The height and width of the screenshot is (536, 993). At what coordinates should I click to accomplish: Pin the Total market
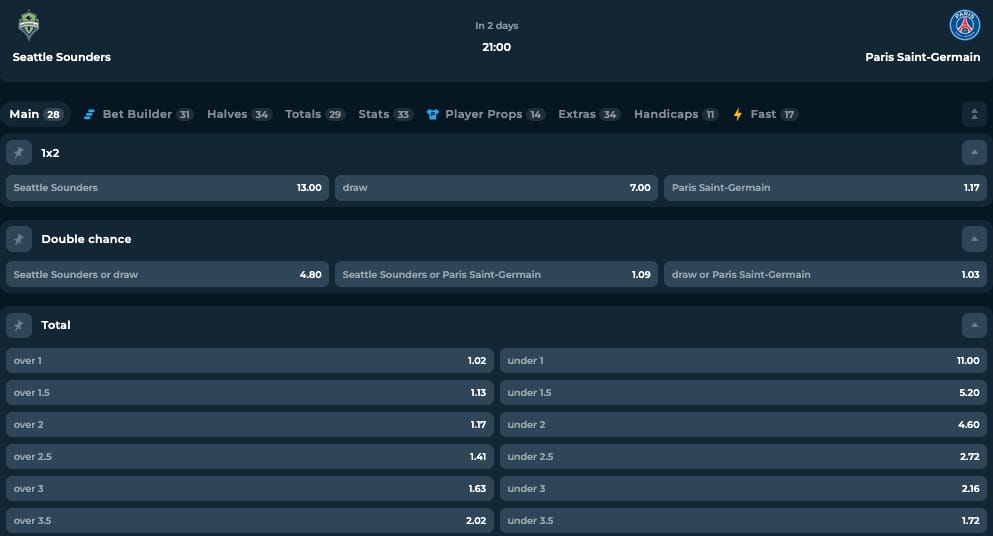tap(19, 325)
